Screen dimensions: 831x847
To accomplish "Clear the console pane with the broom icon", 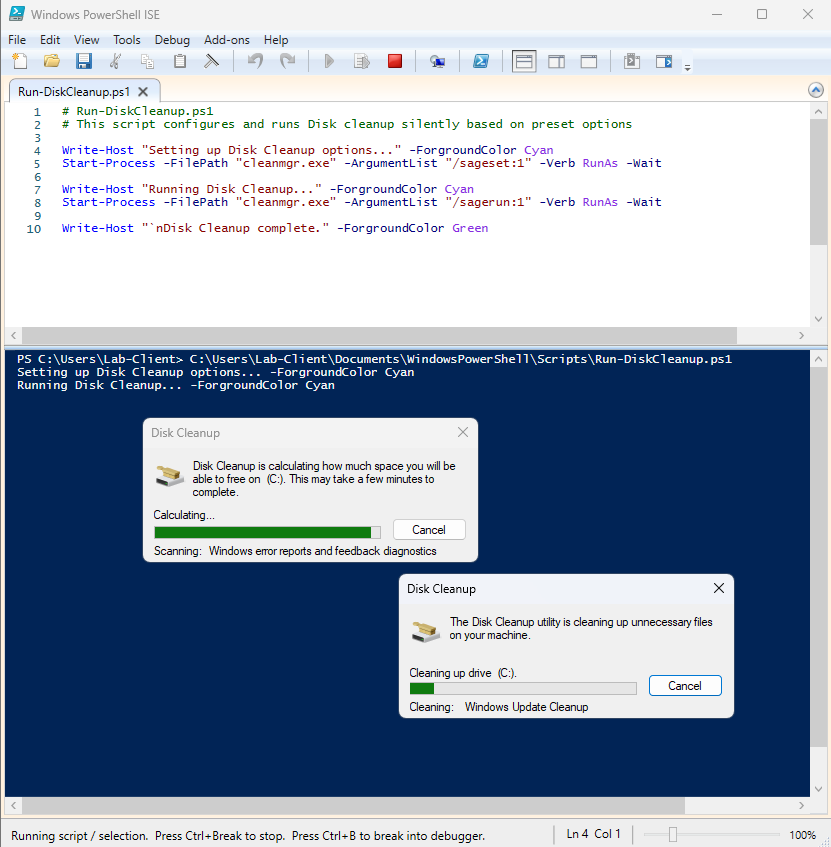I will click(212, 61).
